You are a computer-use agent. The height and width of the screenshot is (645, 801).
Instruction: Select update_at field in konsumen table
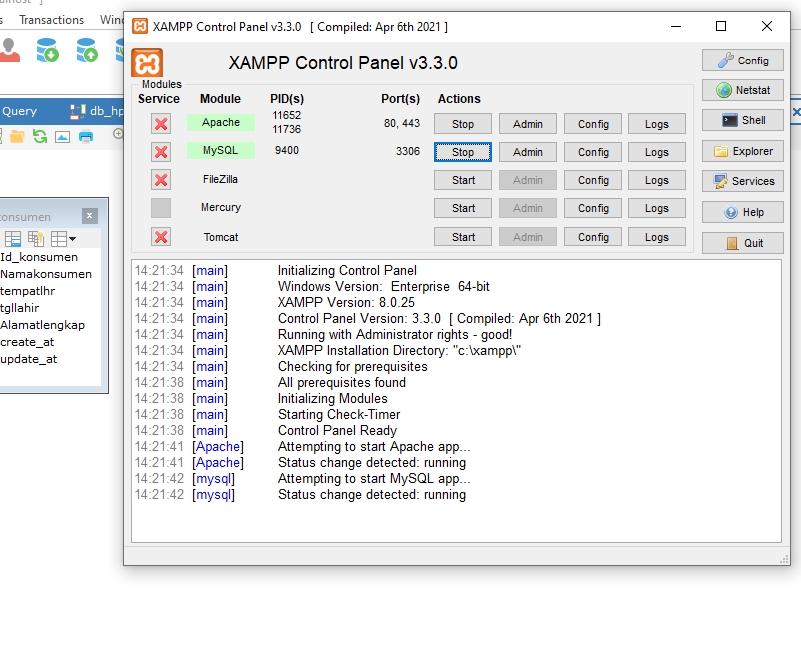29,359
